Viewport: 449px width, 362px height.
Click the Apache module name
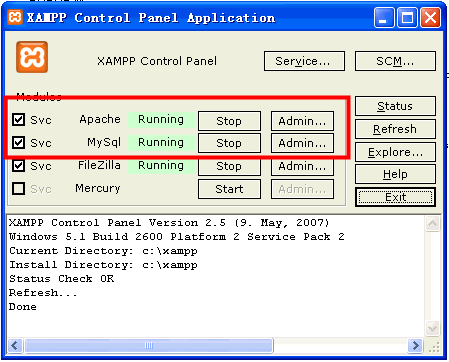100,119
